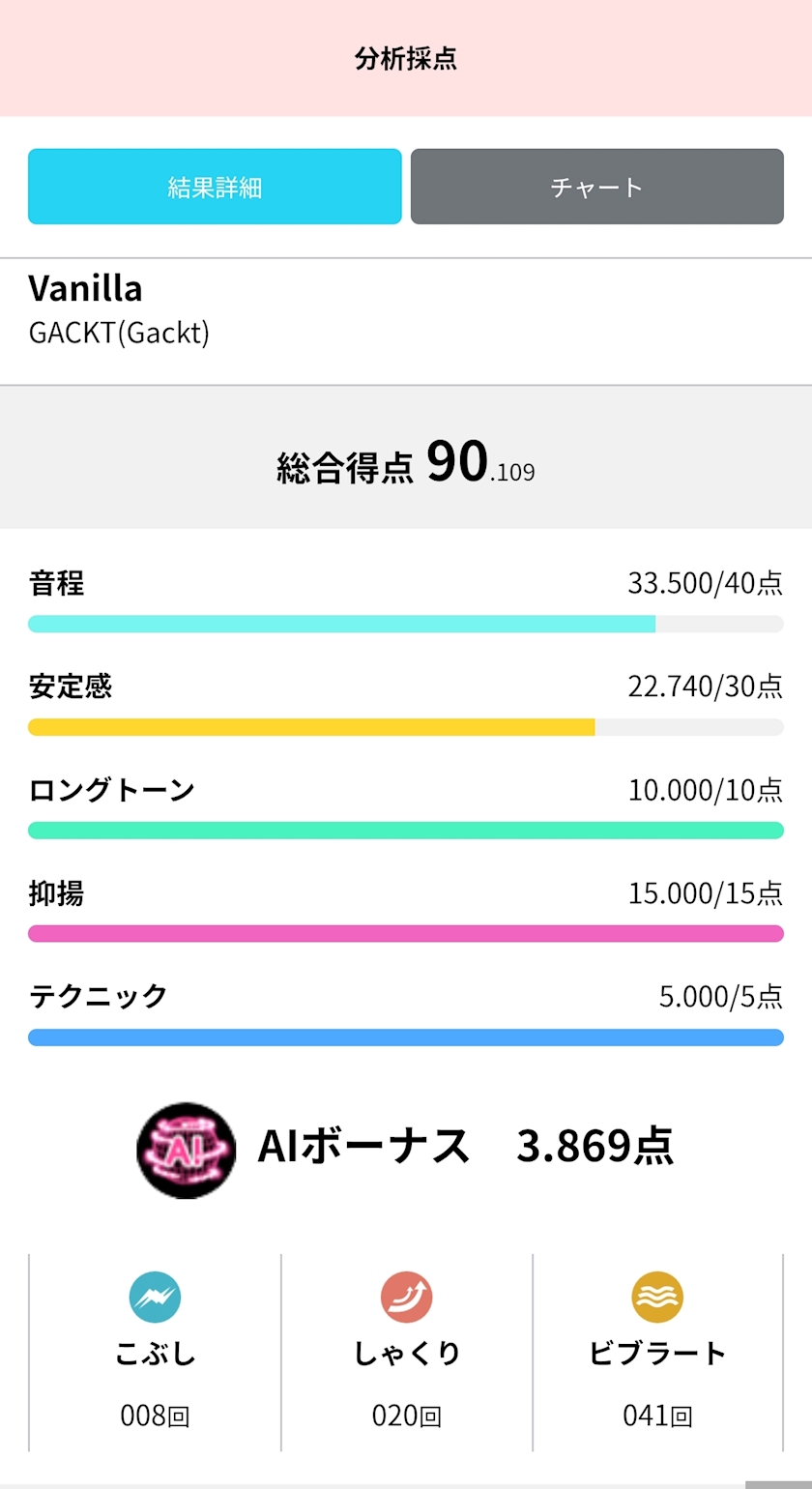Click the blue テクニック score bar
Image resolution: width=812 pixels, height=1489 pixels.
406,1037
